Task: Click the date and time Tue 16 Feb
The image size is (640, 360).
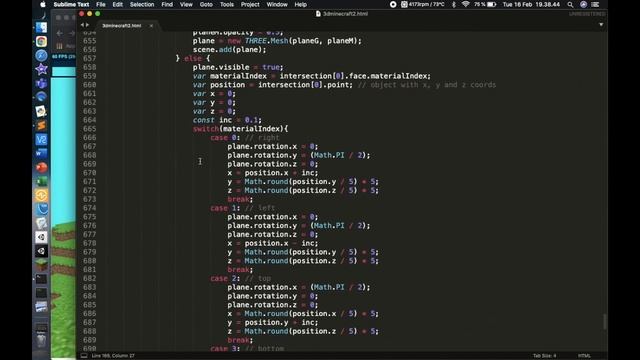Action: (x=531, y=4)
